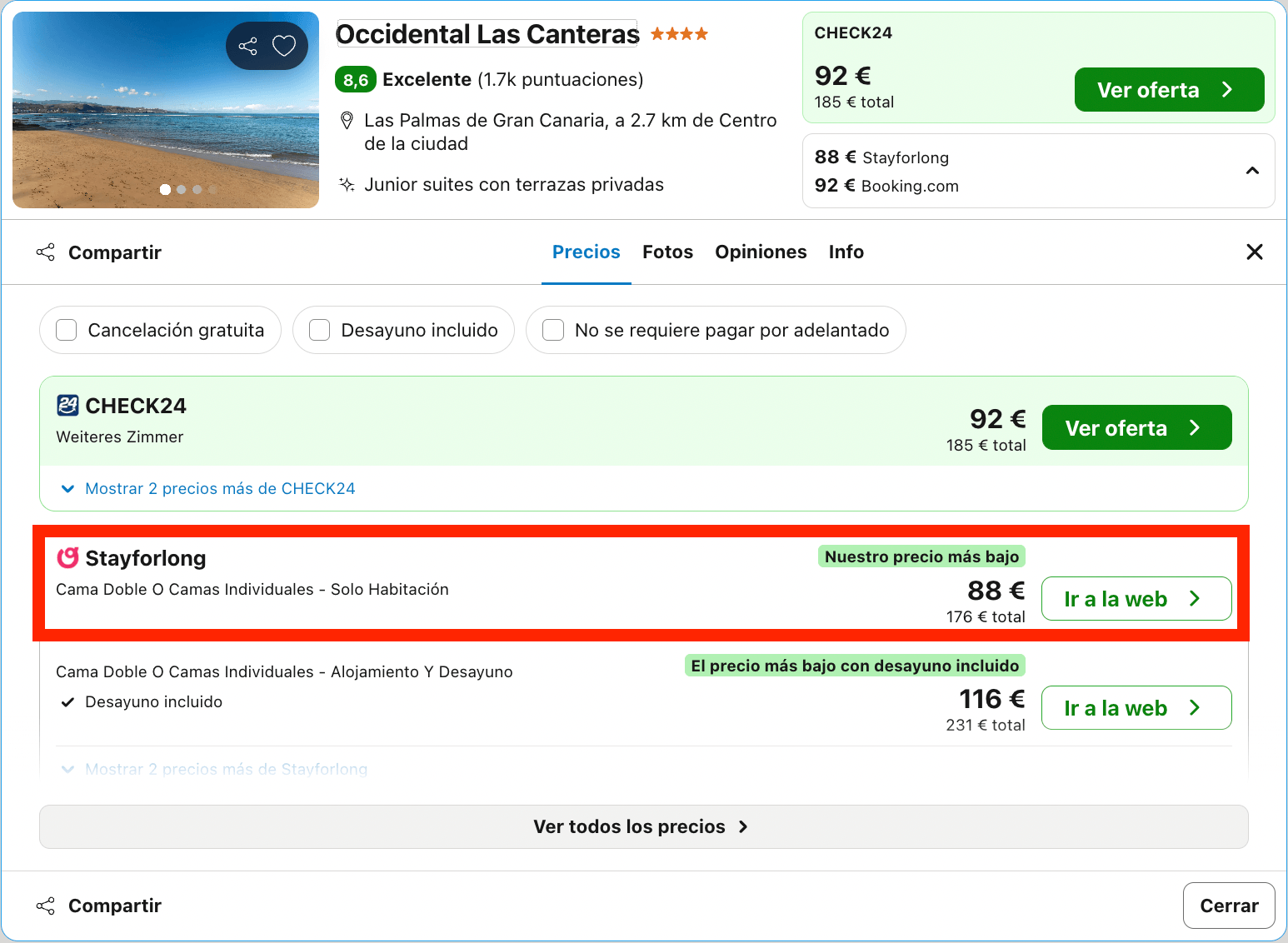
Task: Click Ir a la web for 88 € offer
Action: 1137,599
